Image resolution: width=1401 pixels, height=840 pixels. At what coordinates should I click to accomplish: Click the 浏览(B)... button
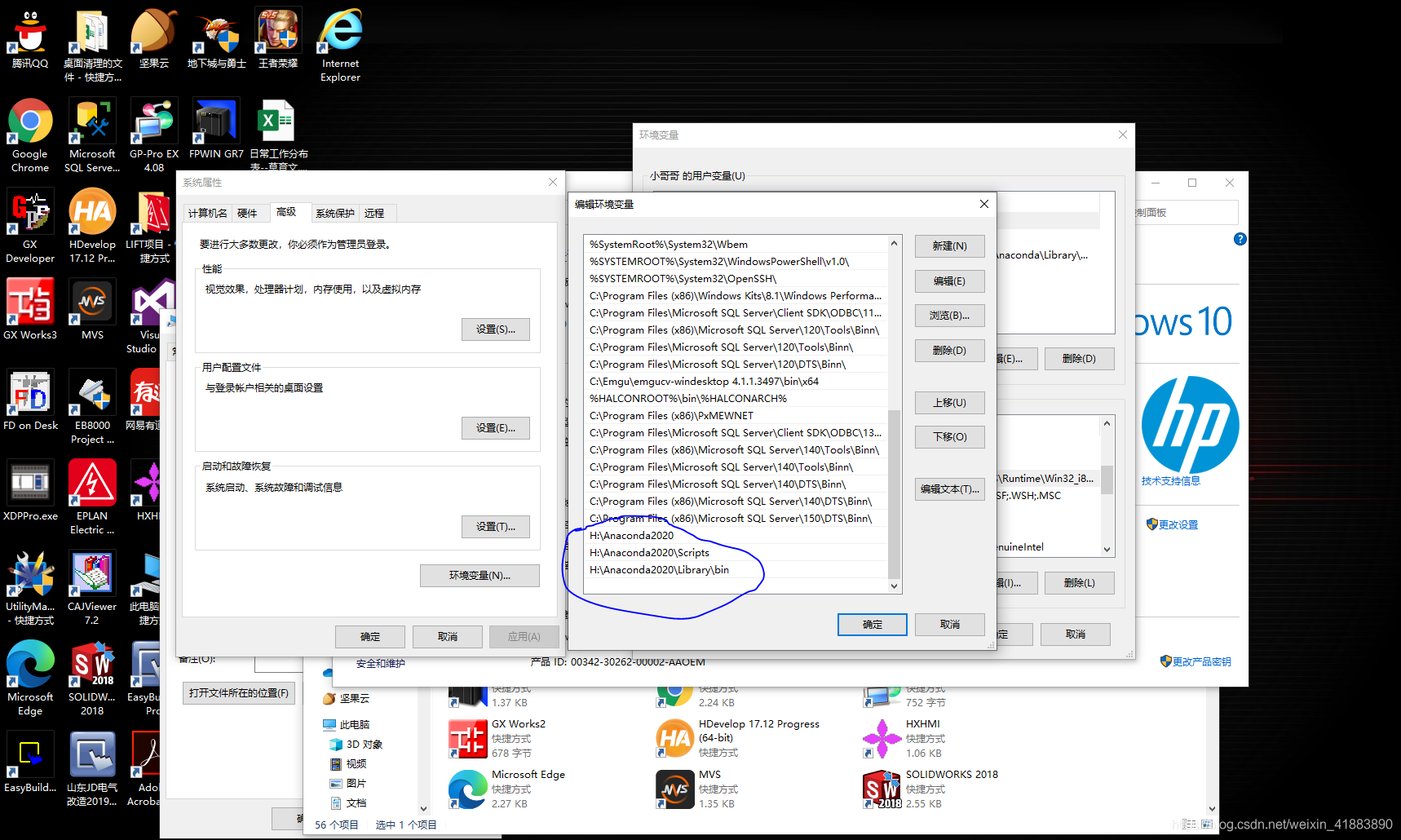pyautogui.click(x=949, y=316)
